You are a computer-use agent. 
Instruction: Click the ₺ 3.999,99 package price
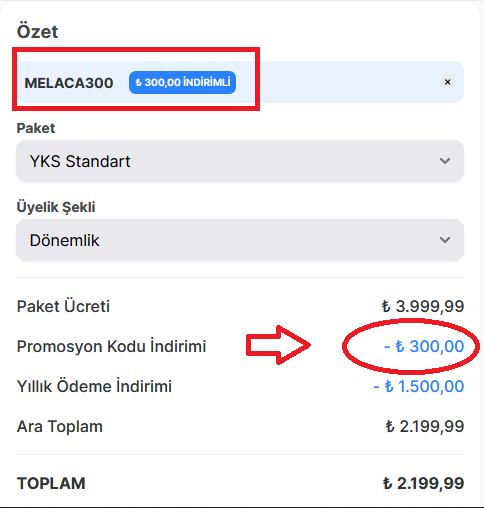[x=423, y=306]
